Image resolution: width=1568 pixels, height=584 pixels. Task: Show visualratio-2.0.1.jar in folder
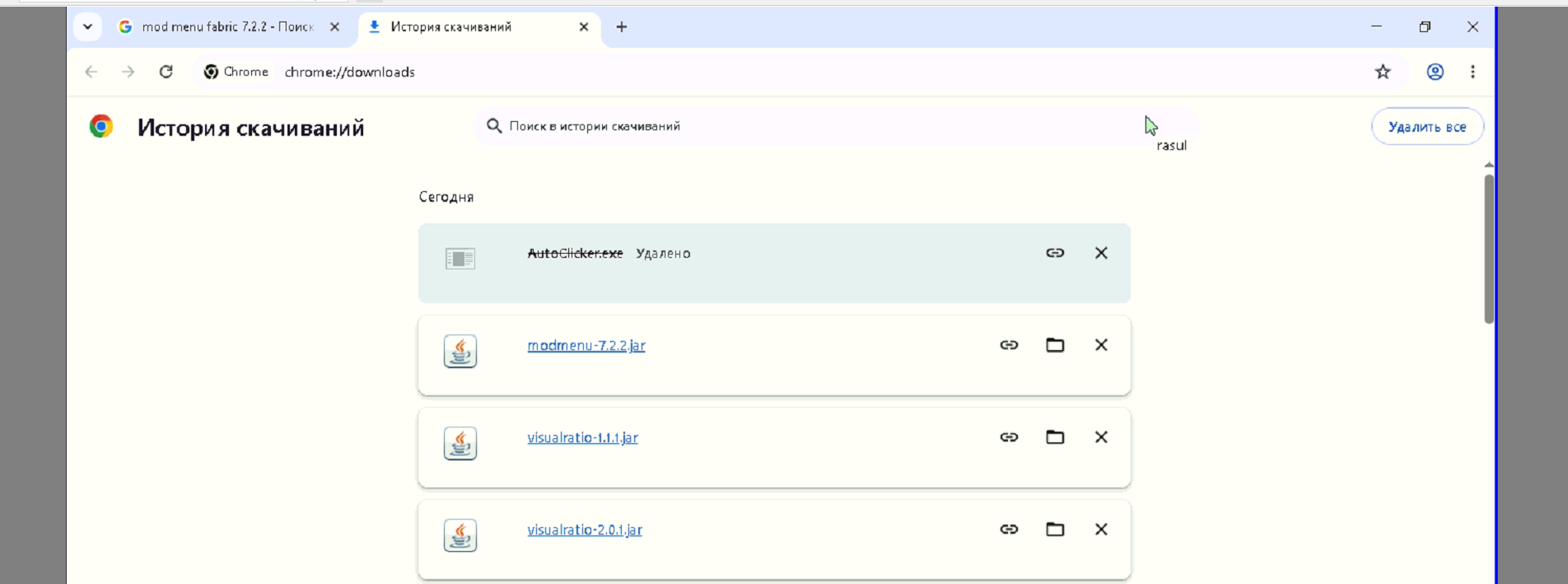[1055, 530]
